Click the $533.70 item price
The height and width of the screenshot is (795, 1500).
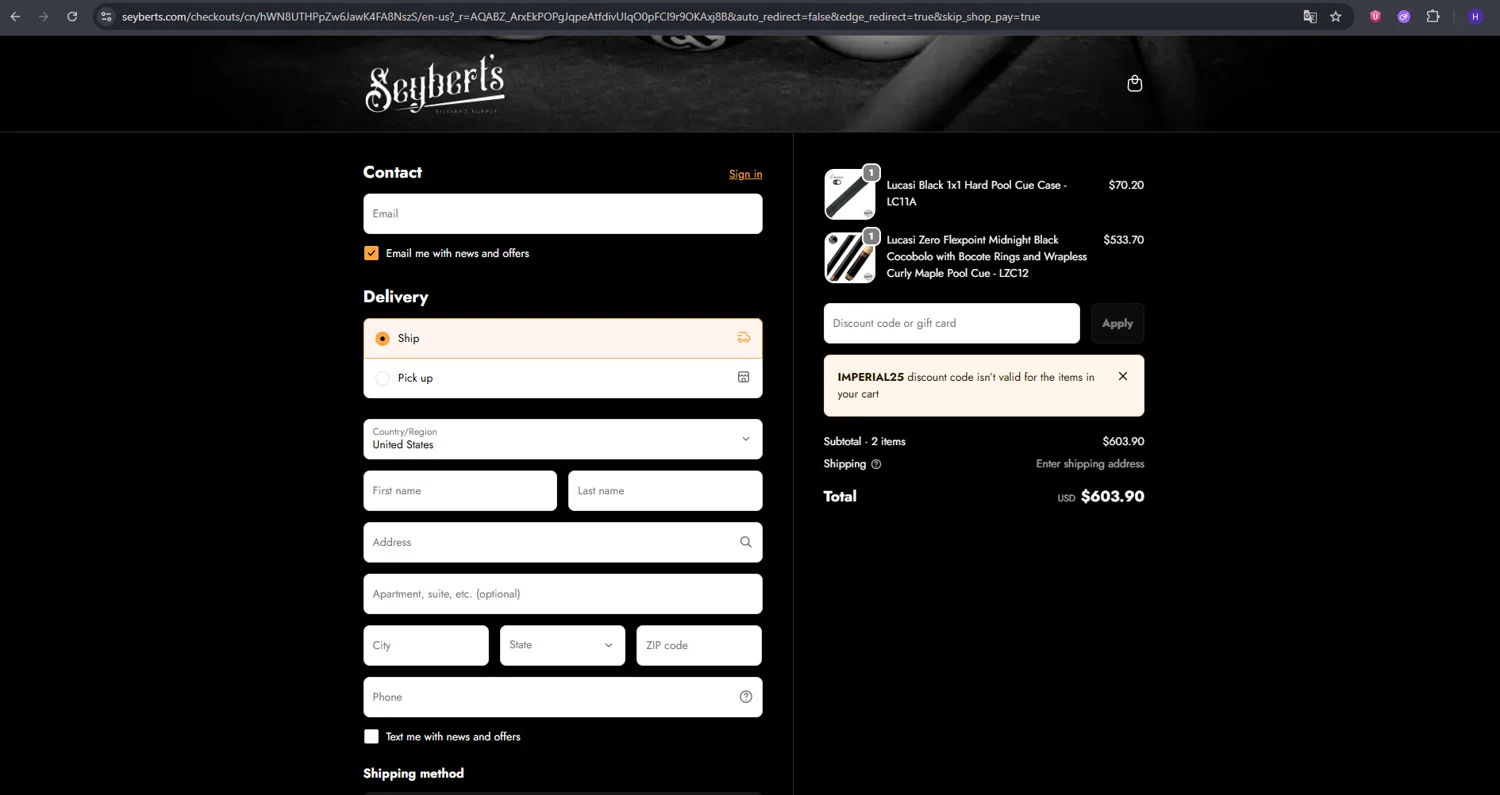tap(1124, 240)
